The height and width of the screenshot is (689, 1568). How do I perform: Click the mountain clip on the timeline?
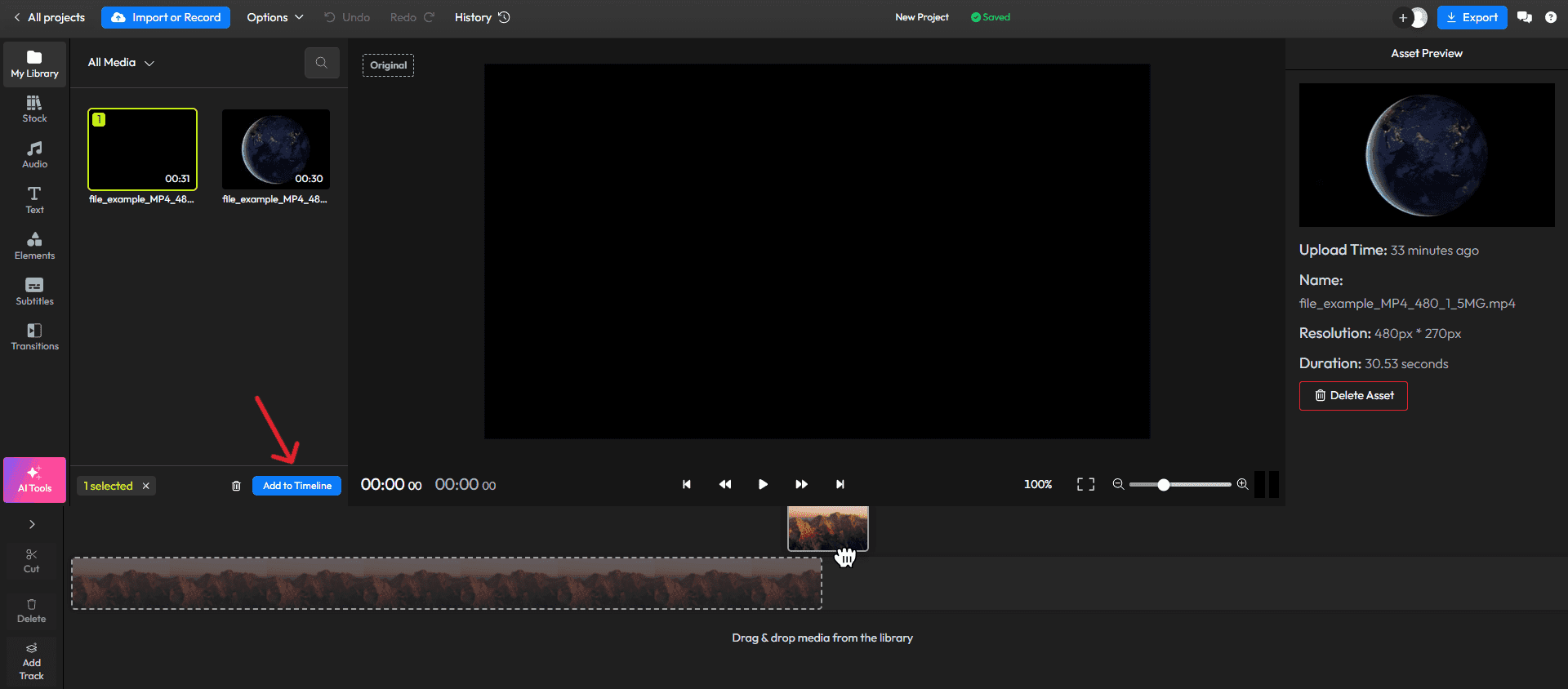pyautogui.click(x=447, y=584)
